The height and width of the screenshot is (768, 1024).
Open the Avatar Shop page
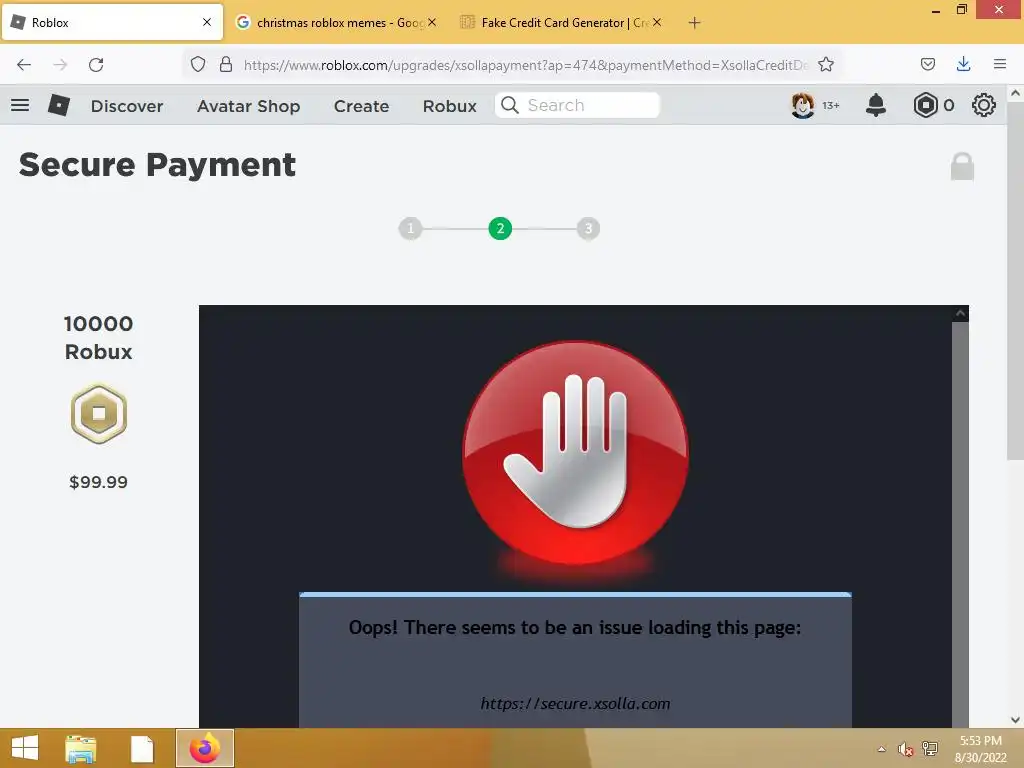pos(249,106)
